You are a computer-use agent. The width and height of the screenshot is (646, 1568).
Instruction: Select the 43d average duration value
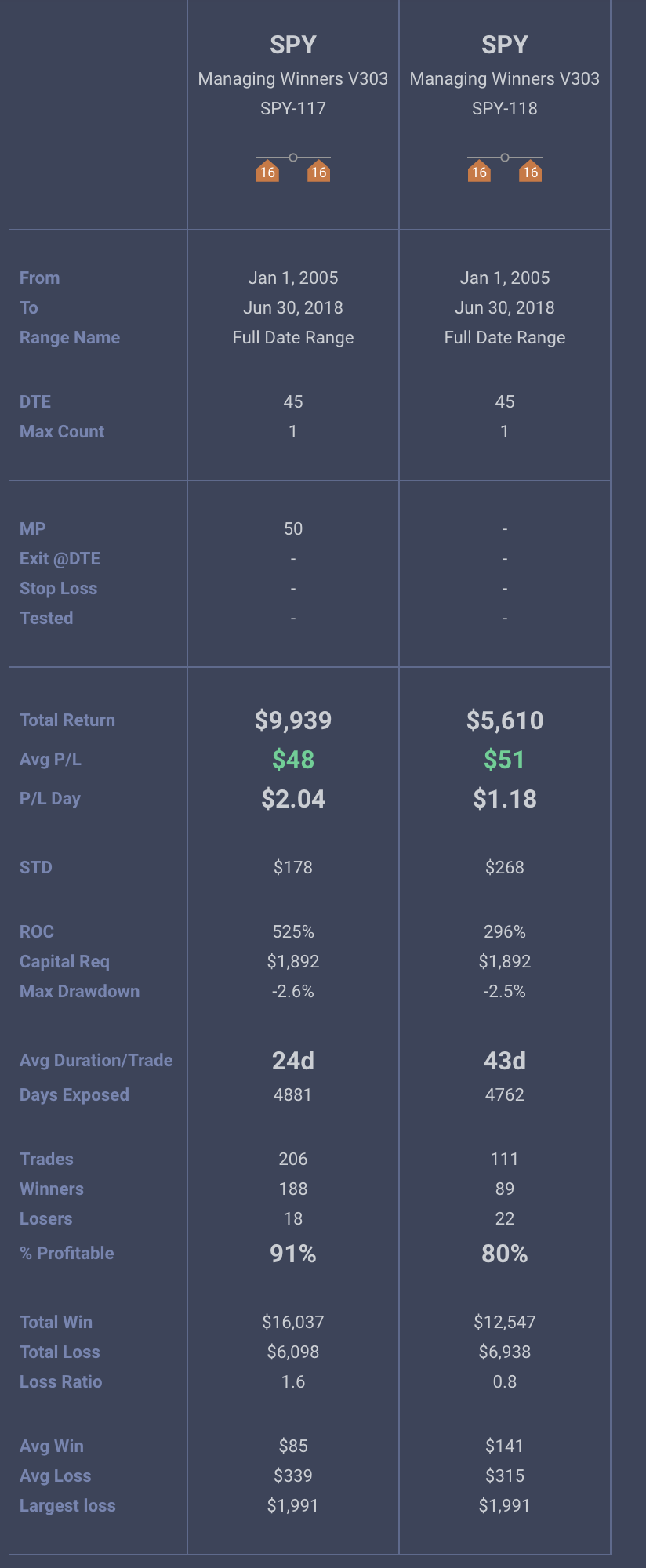coord(505,1061)
